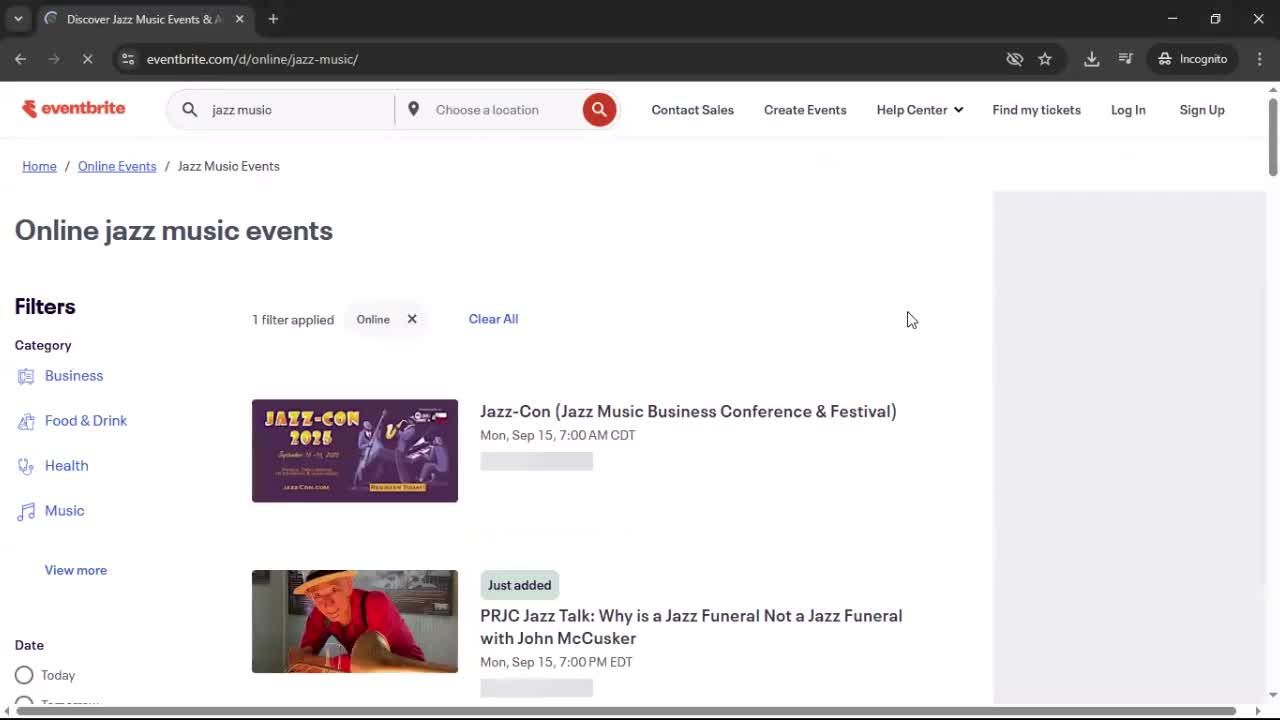Click the magnifier icon in search box
The height and width of the screenshot is (720, 1280).
189,110
